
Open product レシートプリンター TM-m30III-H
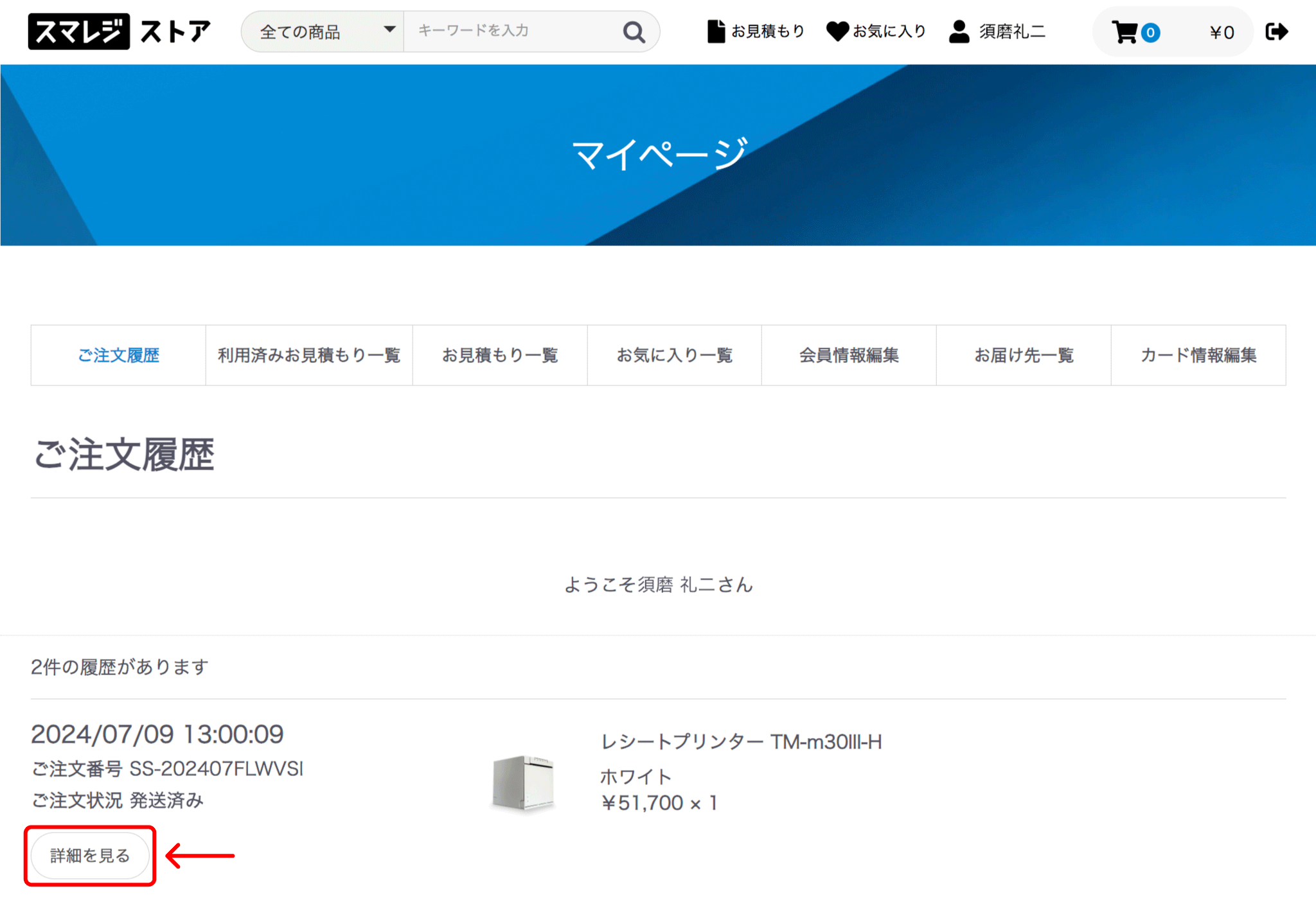click(x=742, y=741)
